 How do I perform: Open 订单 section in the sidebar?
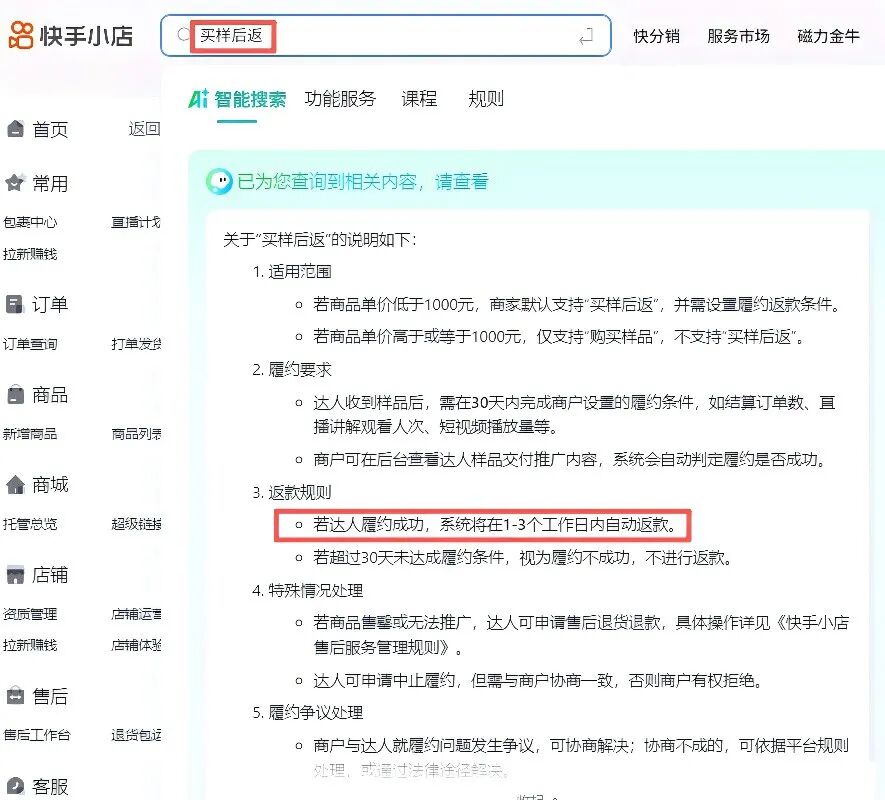[50, 305]
